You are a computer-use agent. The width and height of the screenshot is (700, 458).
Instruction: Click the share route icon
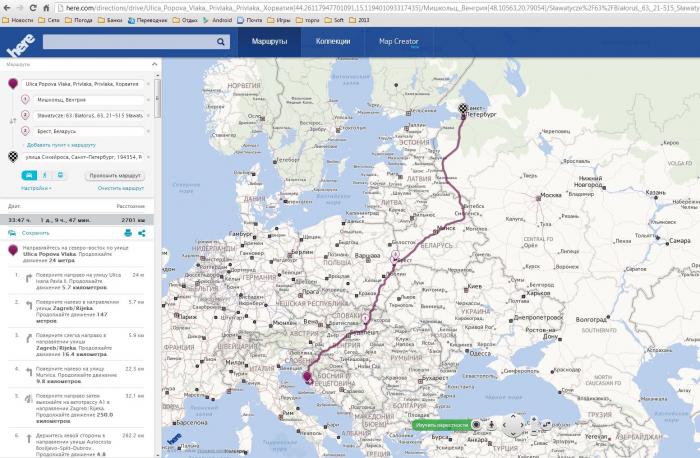(x=142, y=233)
